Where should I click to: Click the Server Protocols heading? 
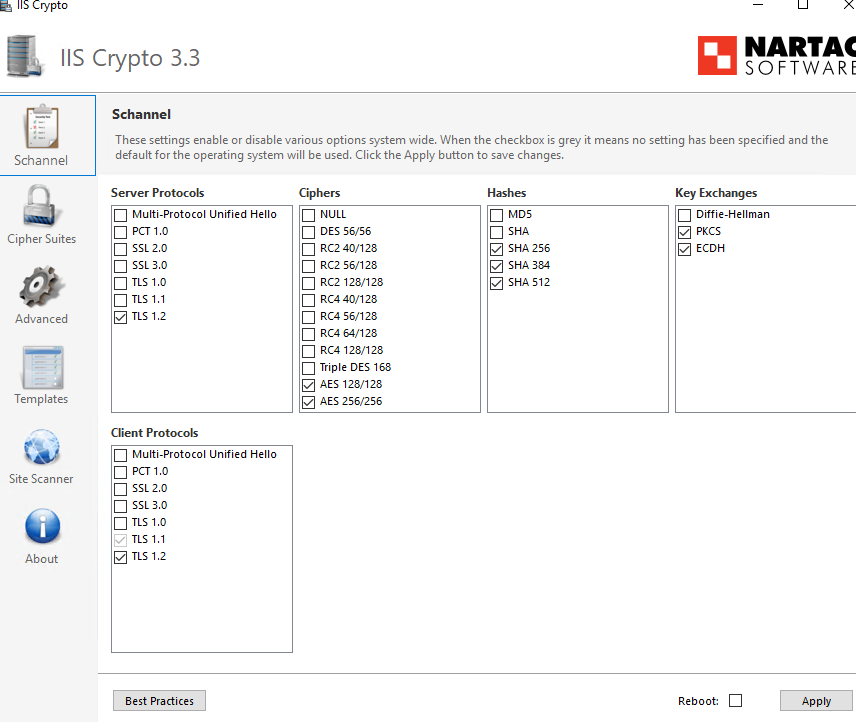pyautogui.click(x=157, y=193)
